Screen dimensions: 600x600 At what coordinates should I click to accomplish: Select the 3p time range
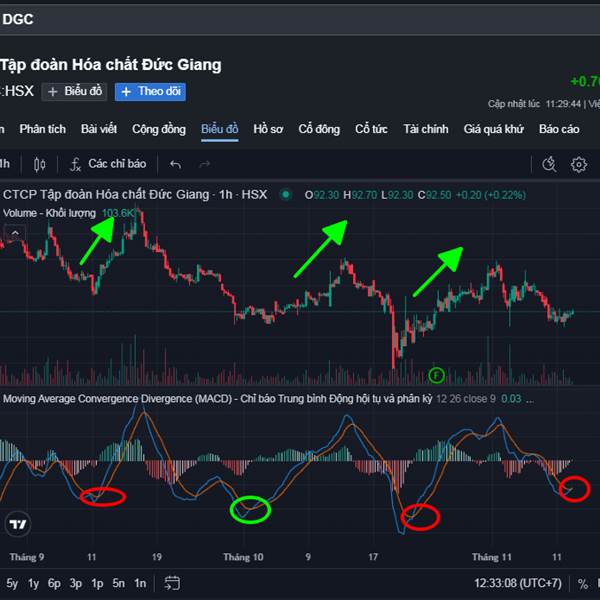76,583
